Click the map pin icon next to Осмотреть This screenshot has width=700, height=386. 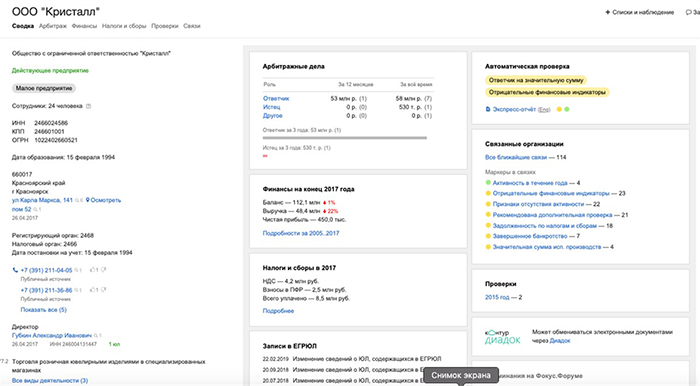click(x=88, y=200)
